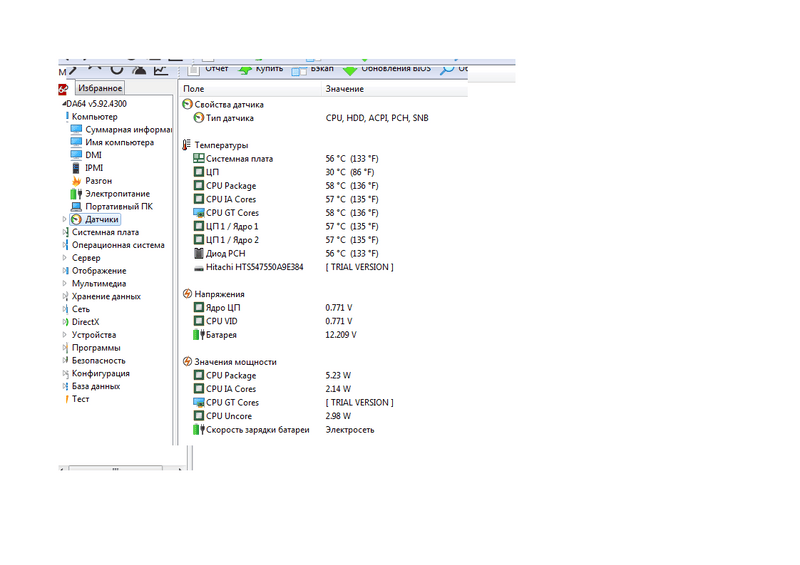Click the Портативный ПК laptop icon

click(x=77, y=207)
